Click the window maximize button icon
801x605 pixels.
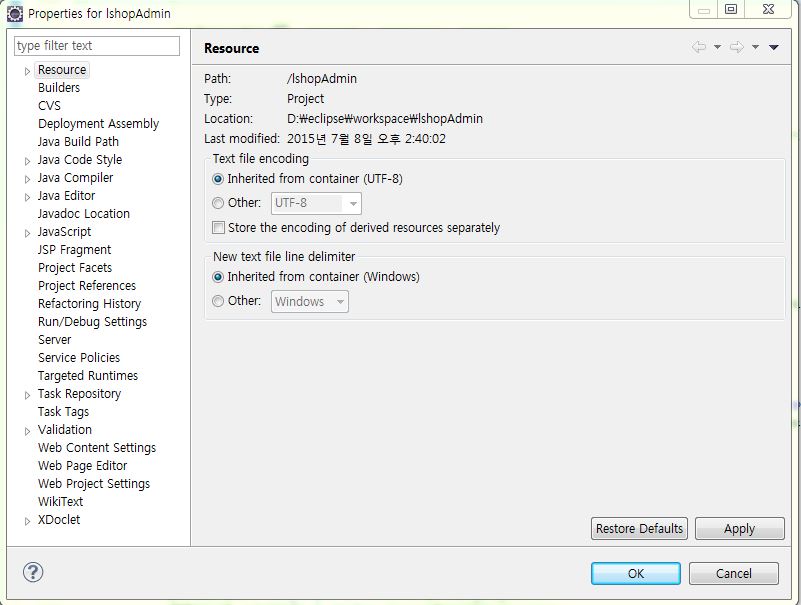pos(731,10)
